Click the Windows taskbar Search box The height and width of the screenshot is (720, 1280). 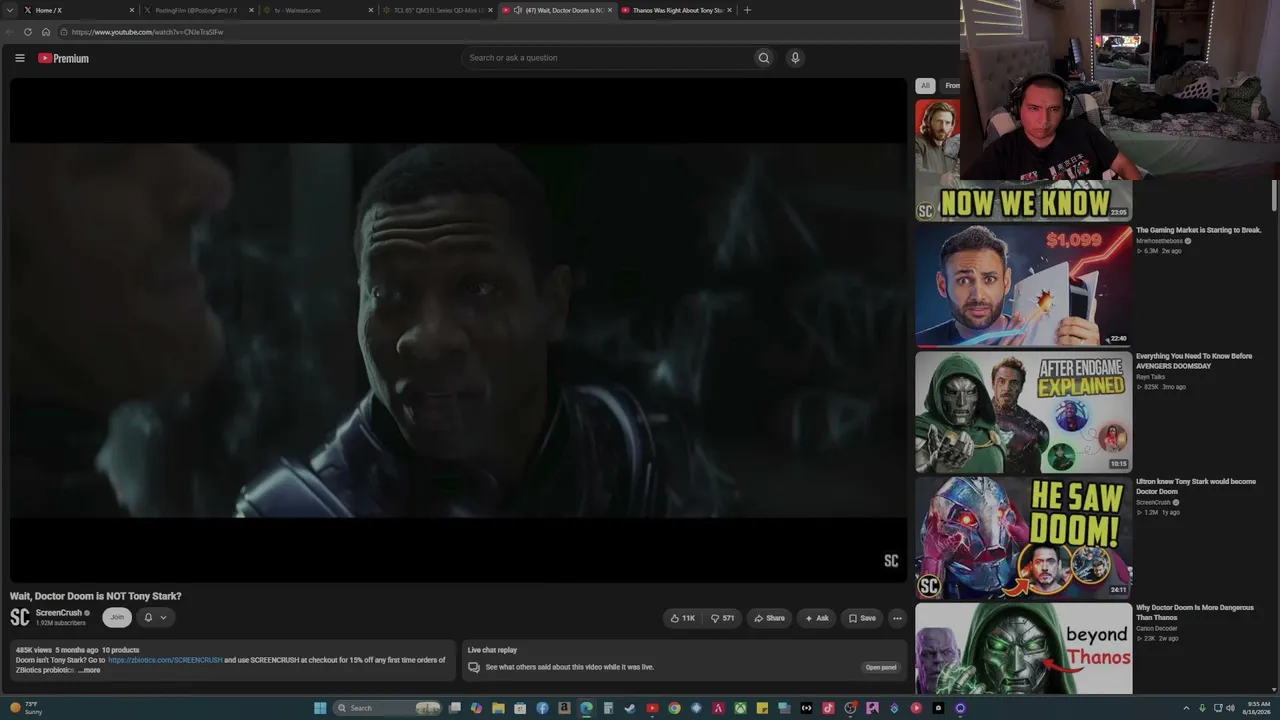click(x=387, y=708)
